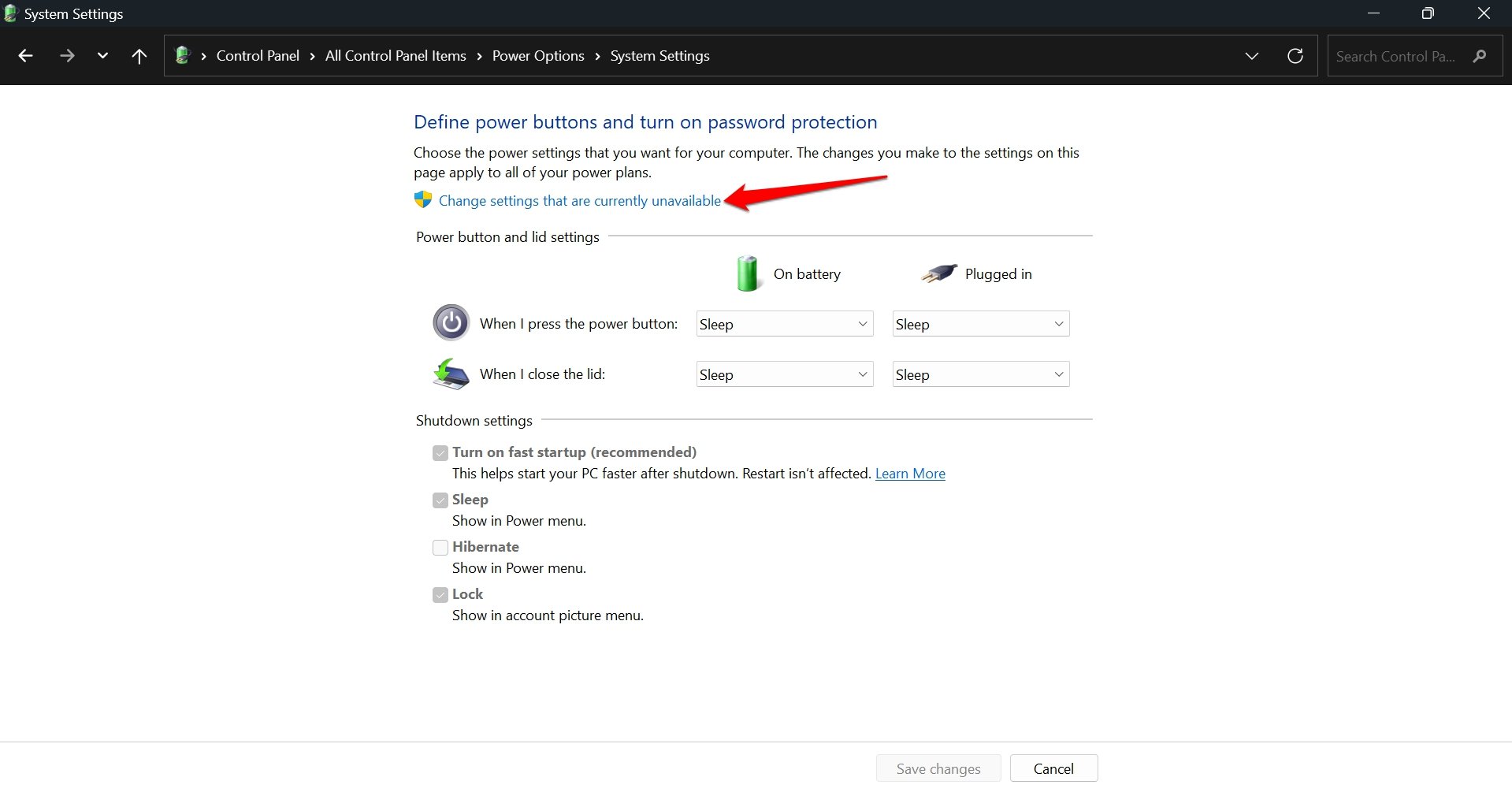Click the Plugged in plug icon
Image resolution: width=1512 pixels, height=792 pixels.
[x=938, y=273]
